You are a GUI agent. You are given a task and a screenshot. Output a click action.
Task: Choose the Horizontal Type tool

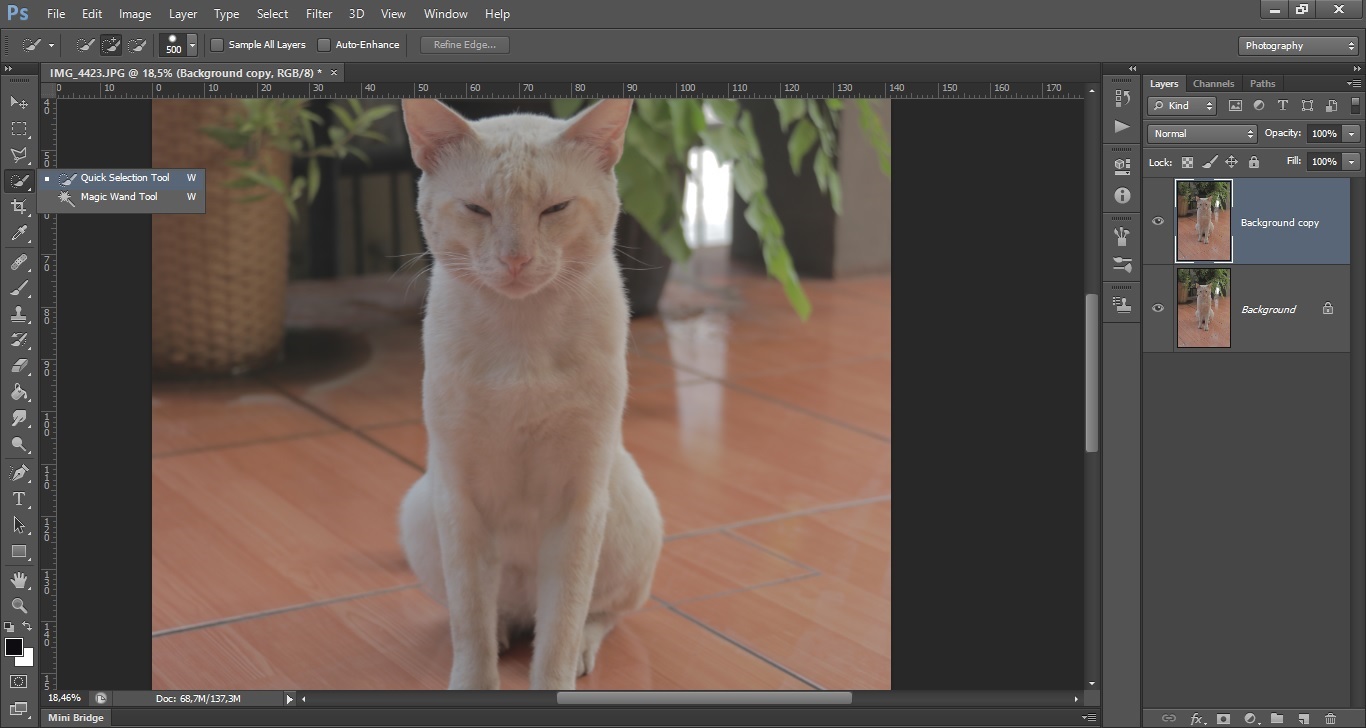[x=19, y=499]
